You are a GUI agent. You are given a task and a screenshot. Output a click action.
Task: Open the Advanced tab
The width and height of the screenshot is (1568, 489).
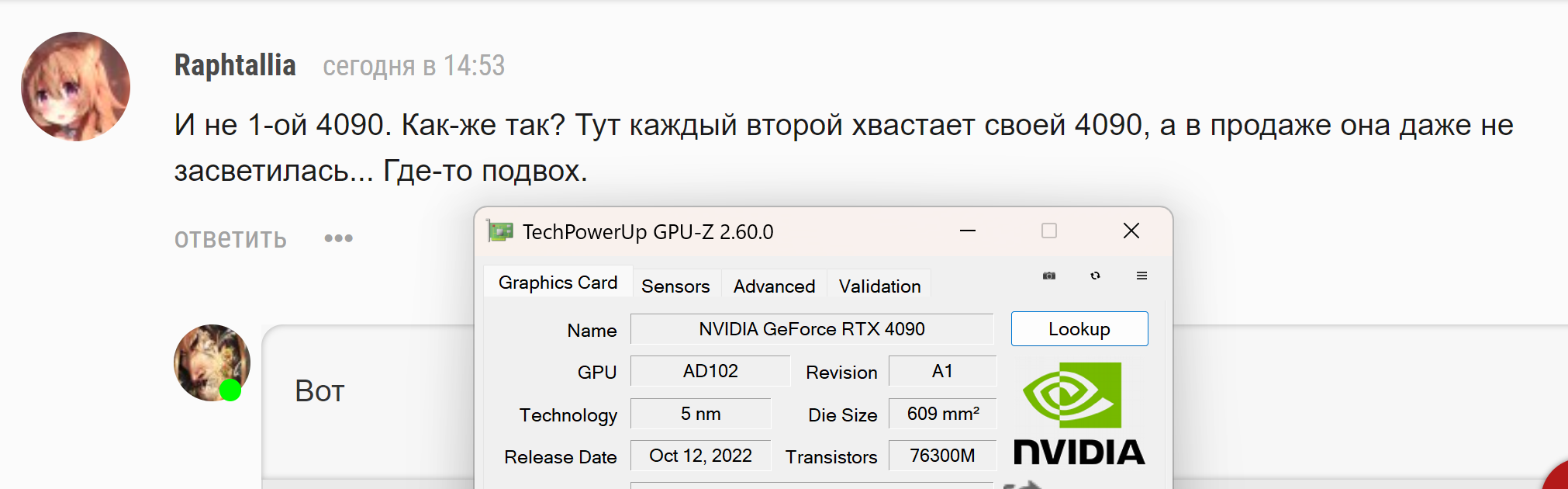tap(774, 286)
